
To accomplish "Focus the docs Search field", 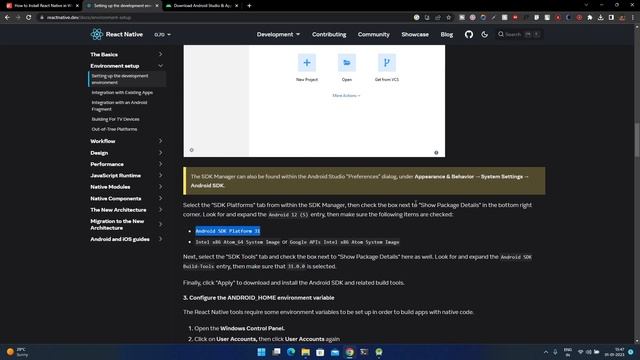I will pos(519,34).
